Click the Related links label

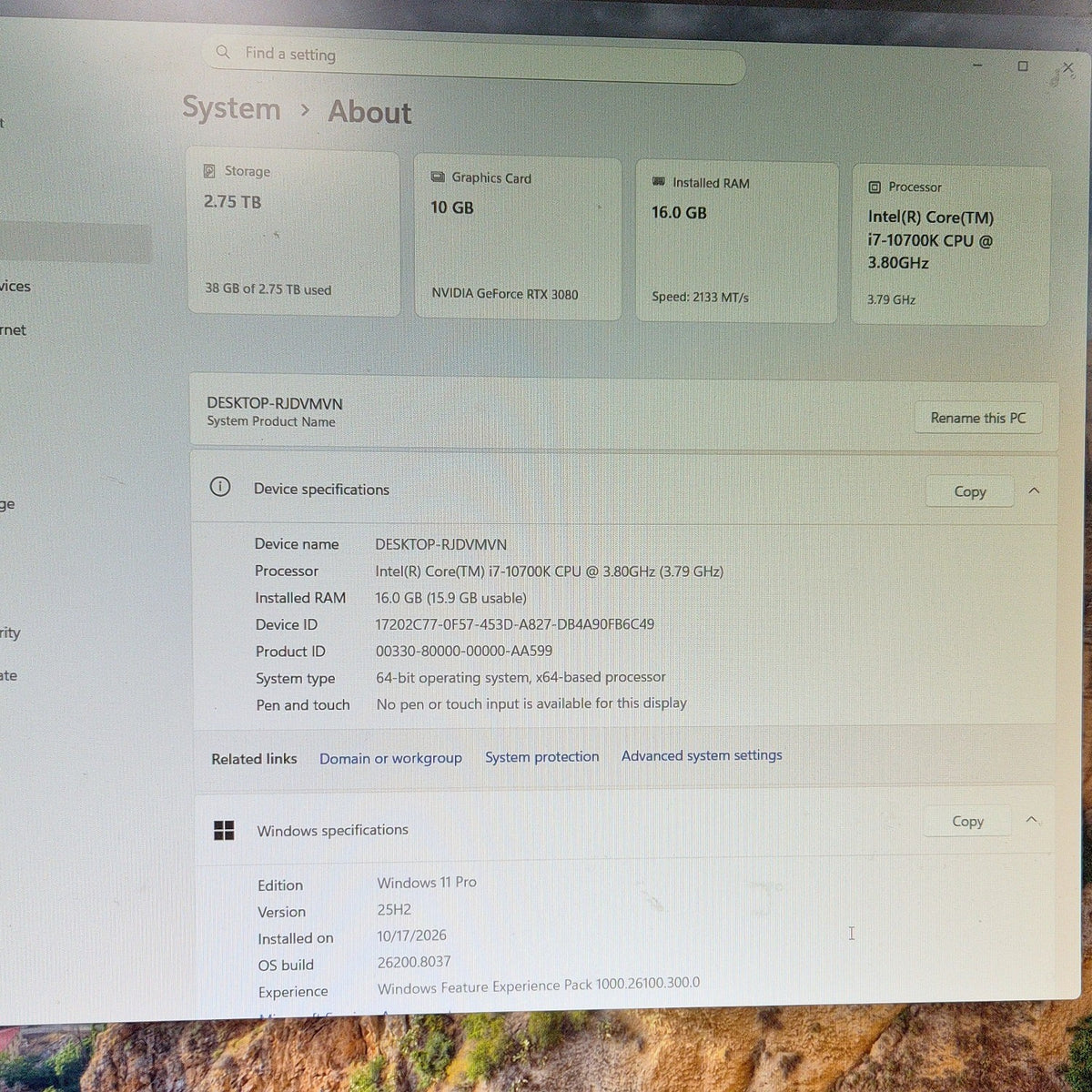point(254,759)
